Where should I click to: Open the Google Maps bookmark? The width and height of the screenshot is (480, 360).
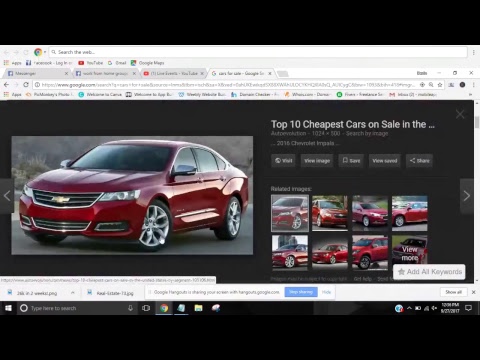pos(147,63)
